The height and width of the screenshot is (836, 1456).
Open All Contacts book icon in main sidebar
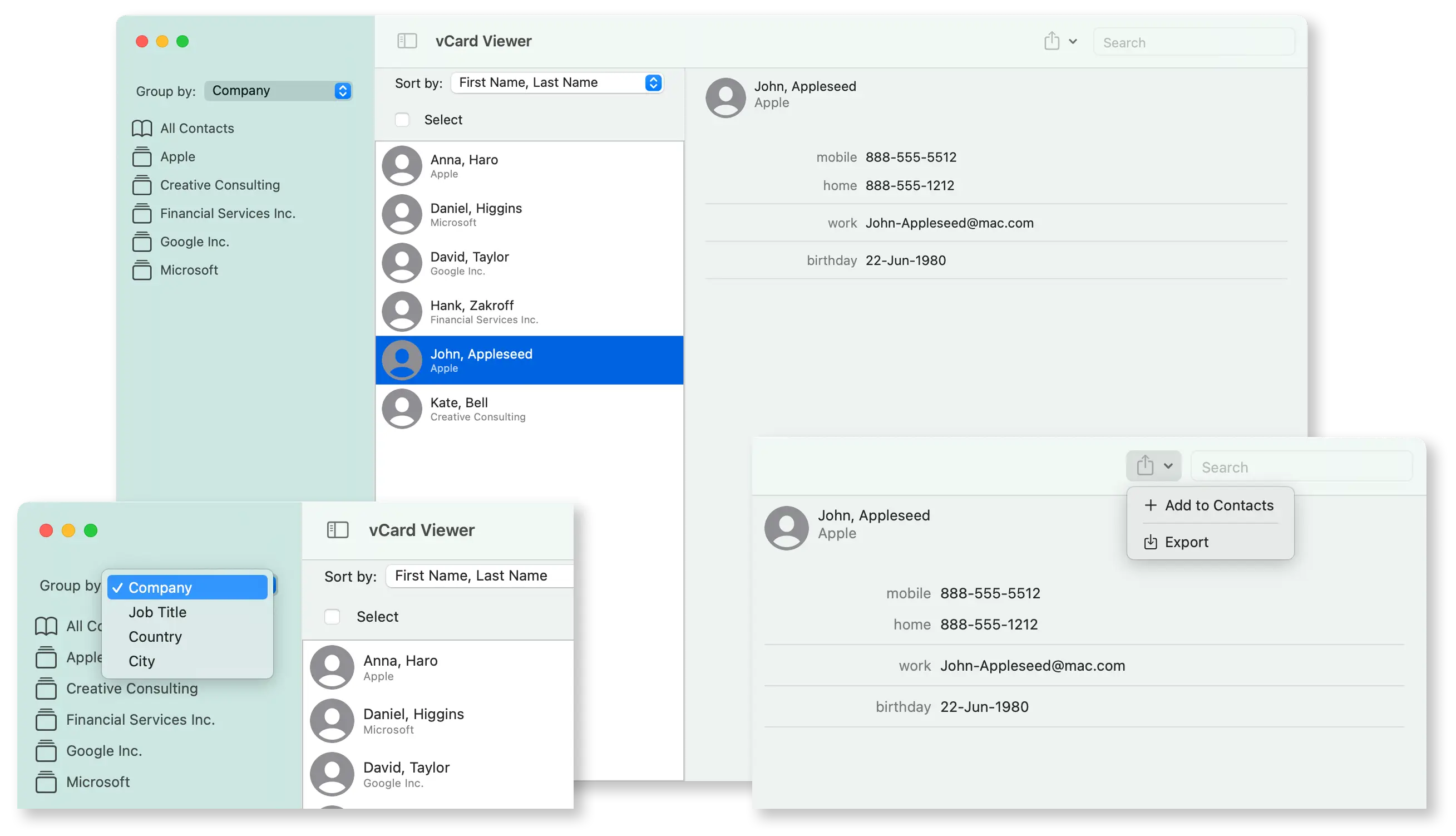click(x=142, y=129)
